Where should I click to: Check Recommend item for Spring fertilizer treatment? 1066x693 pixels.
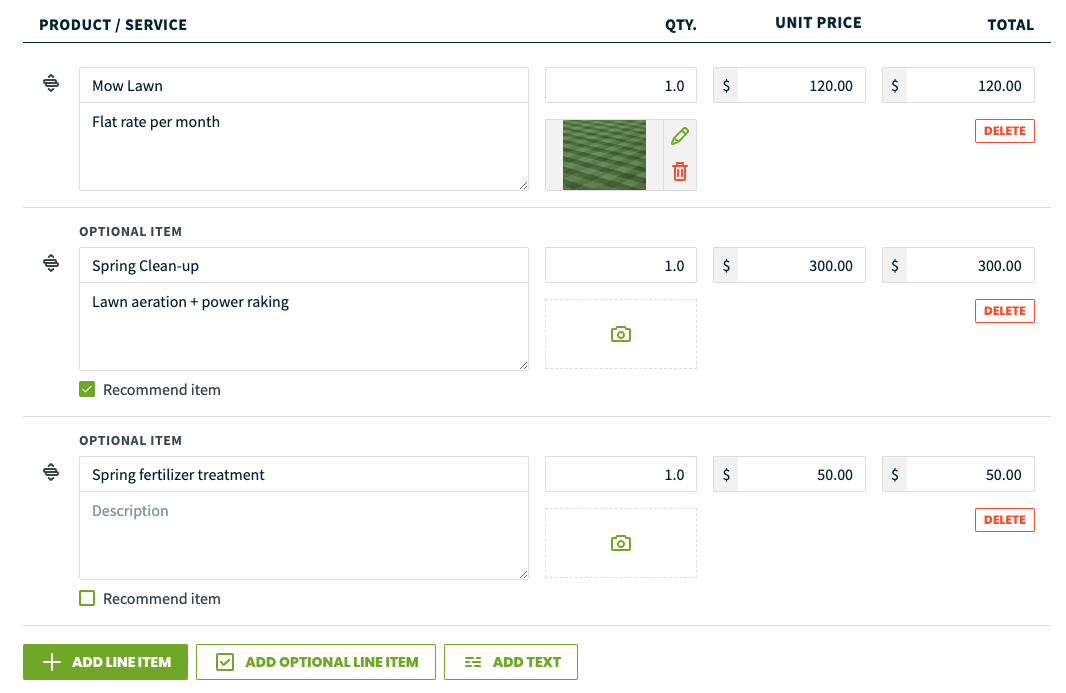(x=87, y=598)
